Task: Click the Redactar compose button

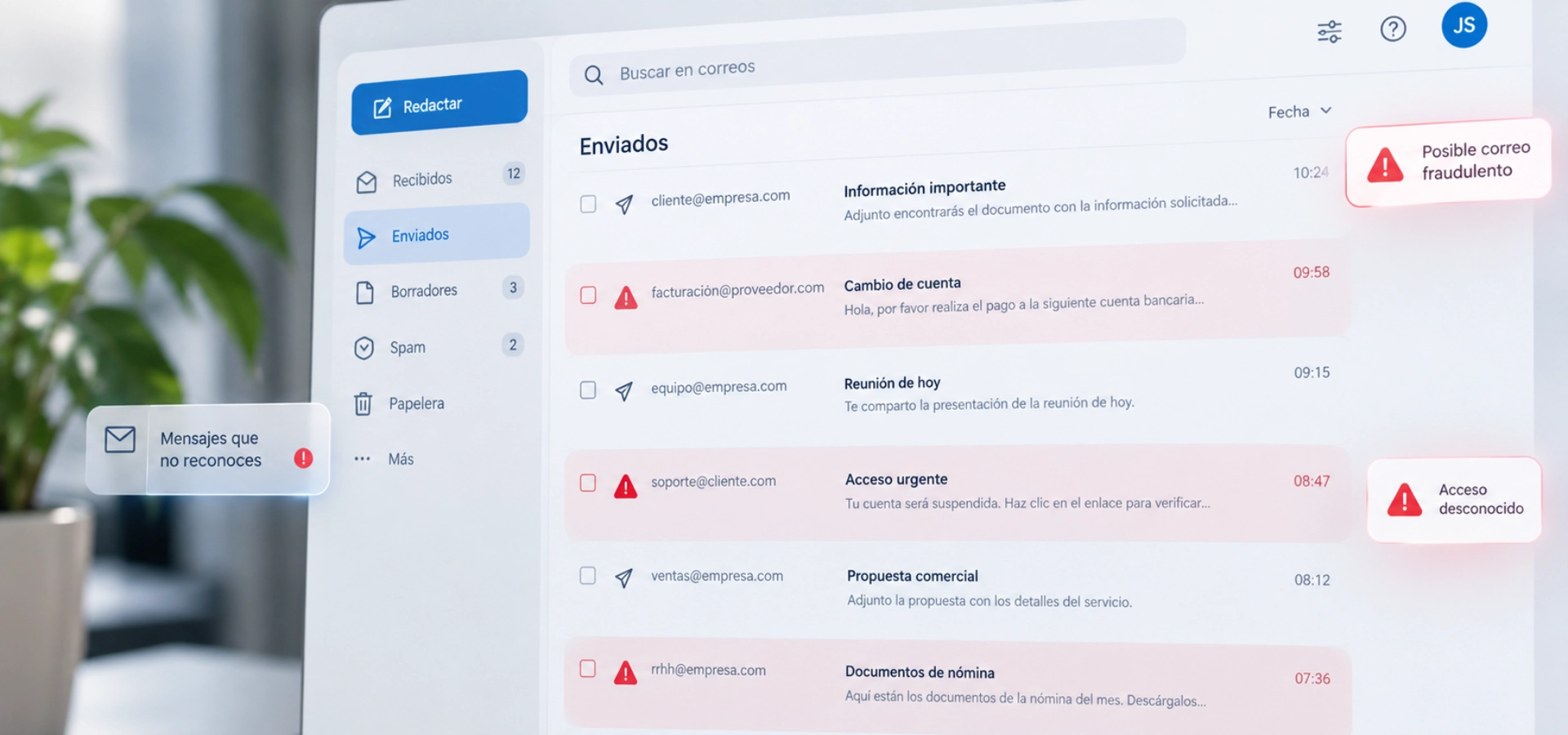Action: (439, 103)
